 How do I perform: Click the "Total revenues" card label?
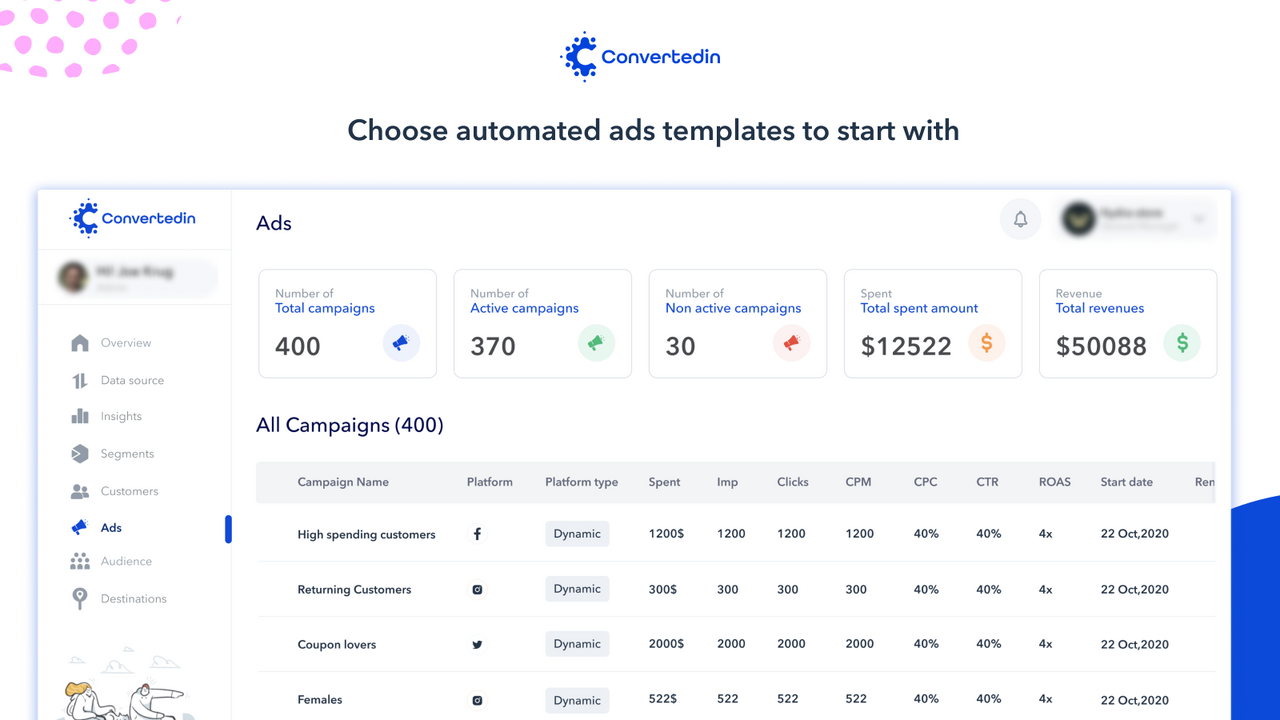pos(1100,308)
